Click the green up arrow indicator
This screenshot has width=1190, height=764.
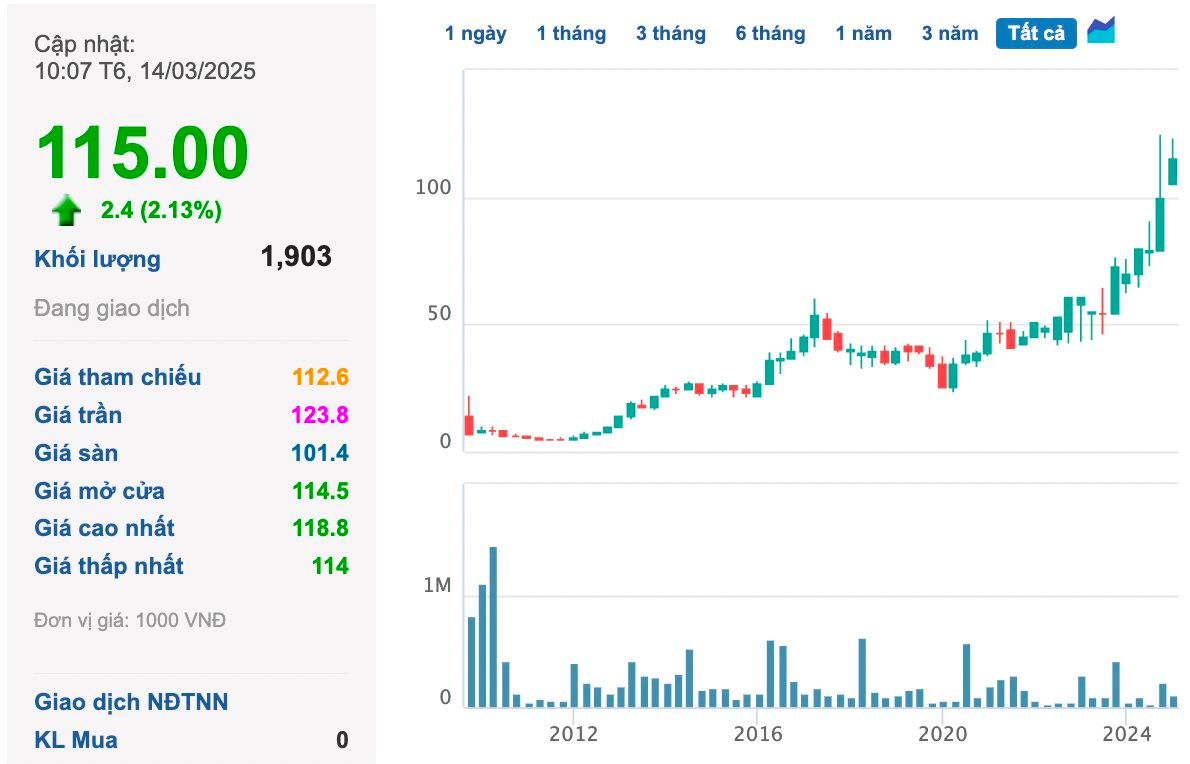[x=67, y=210]
